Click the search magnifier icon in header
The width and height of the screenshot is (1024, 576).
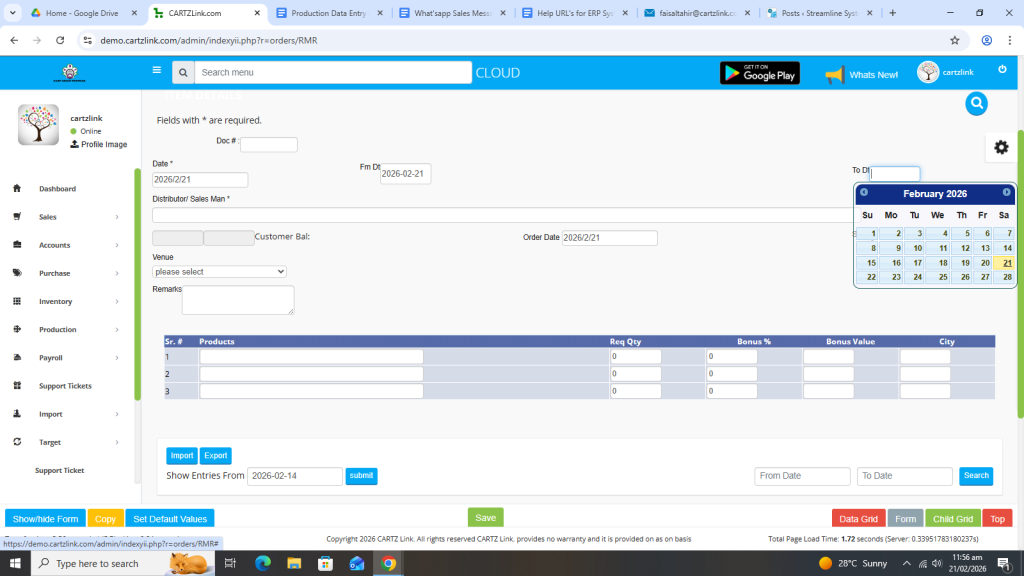click(x=183, y=73)
